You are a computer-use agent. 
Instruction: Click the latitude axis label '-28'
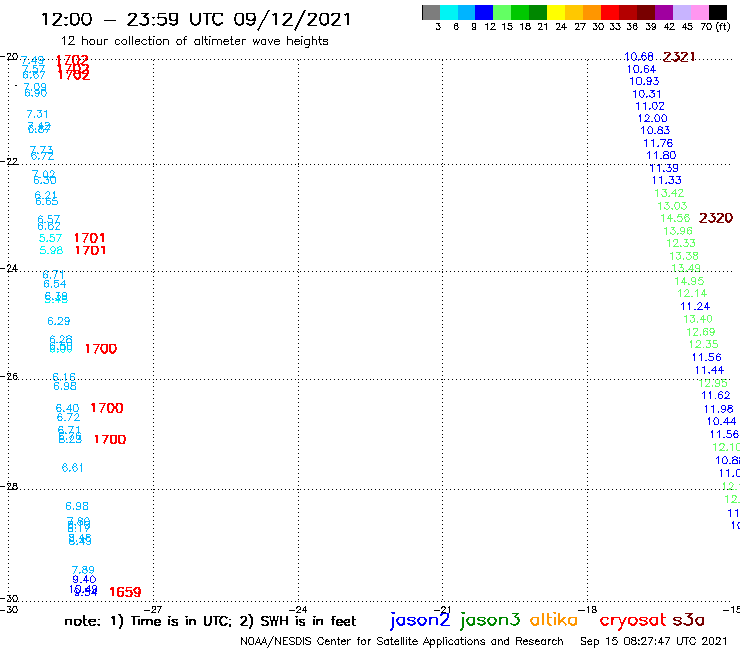[x=9, y=486]
